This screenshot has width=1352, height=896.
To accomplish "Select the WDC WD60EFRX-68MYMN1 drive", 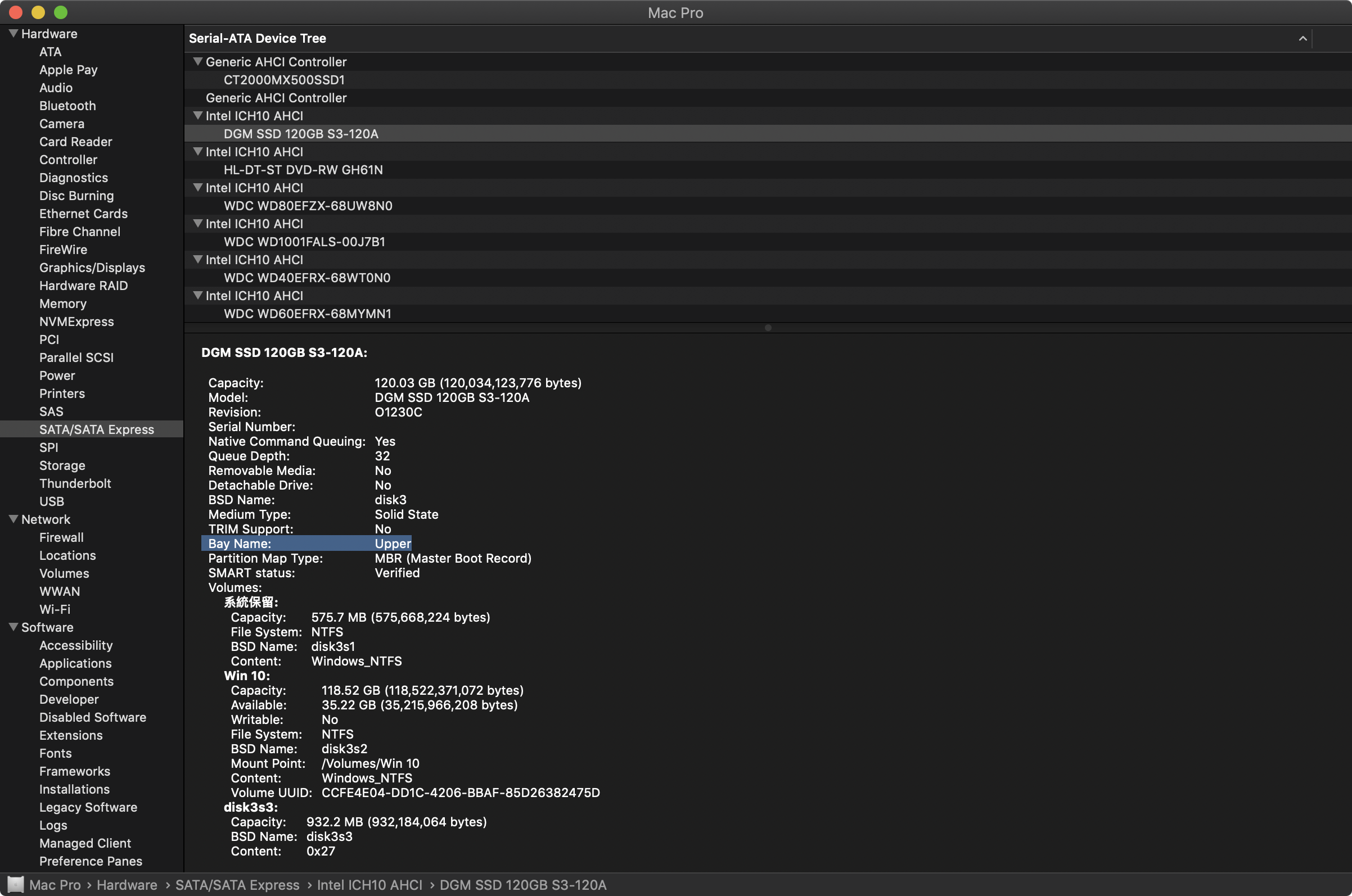I will point(768,314).
